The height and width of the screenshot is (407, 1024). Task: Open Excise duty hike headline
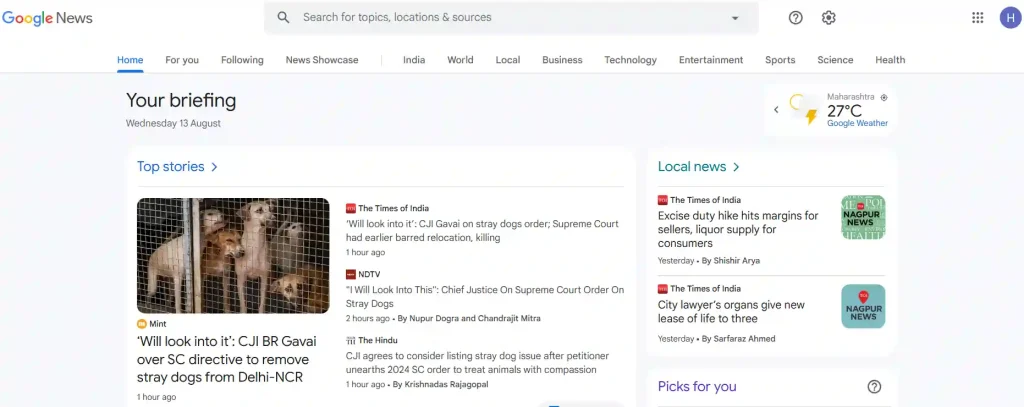click(738, 229)
